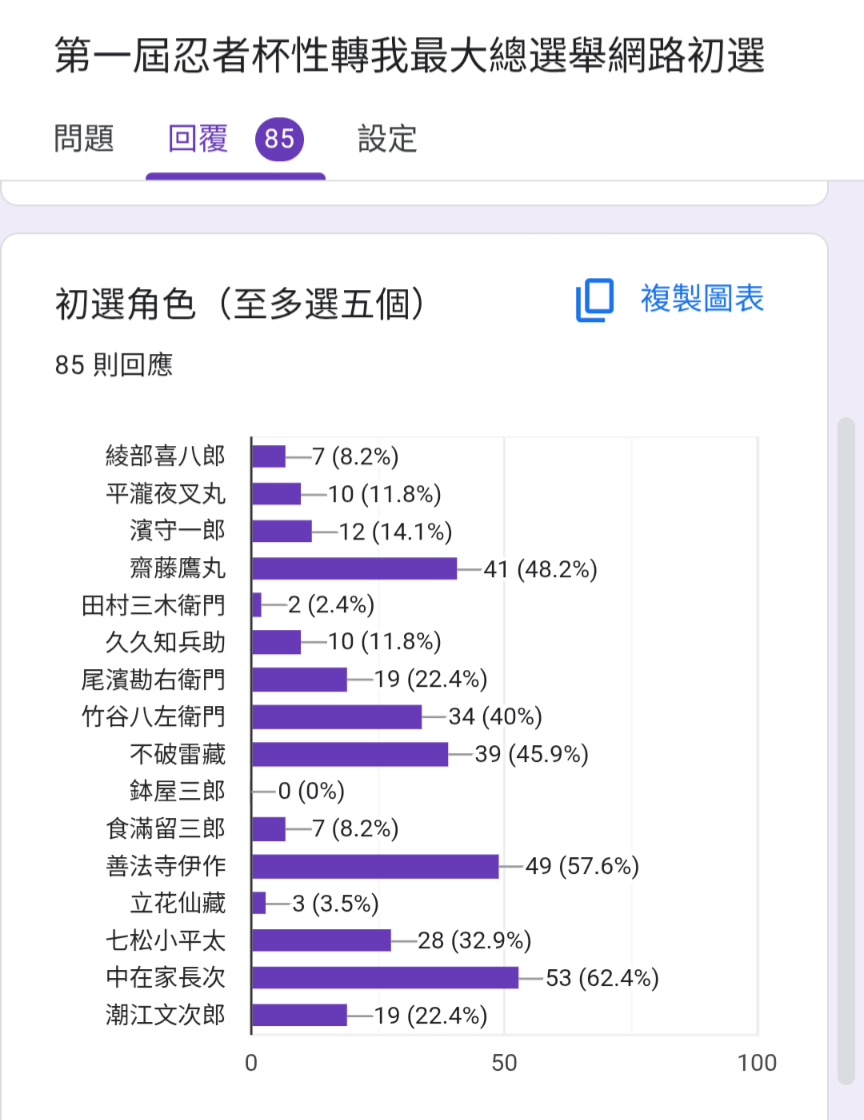Click the 尾濱勘右衛門 bar

pos(299,680)
